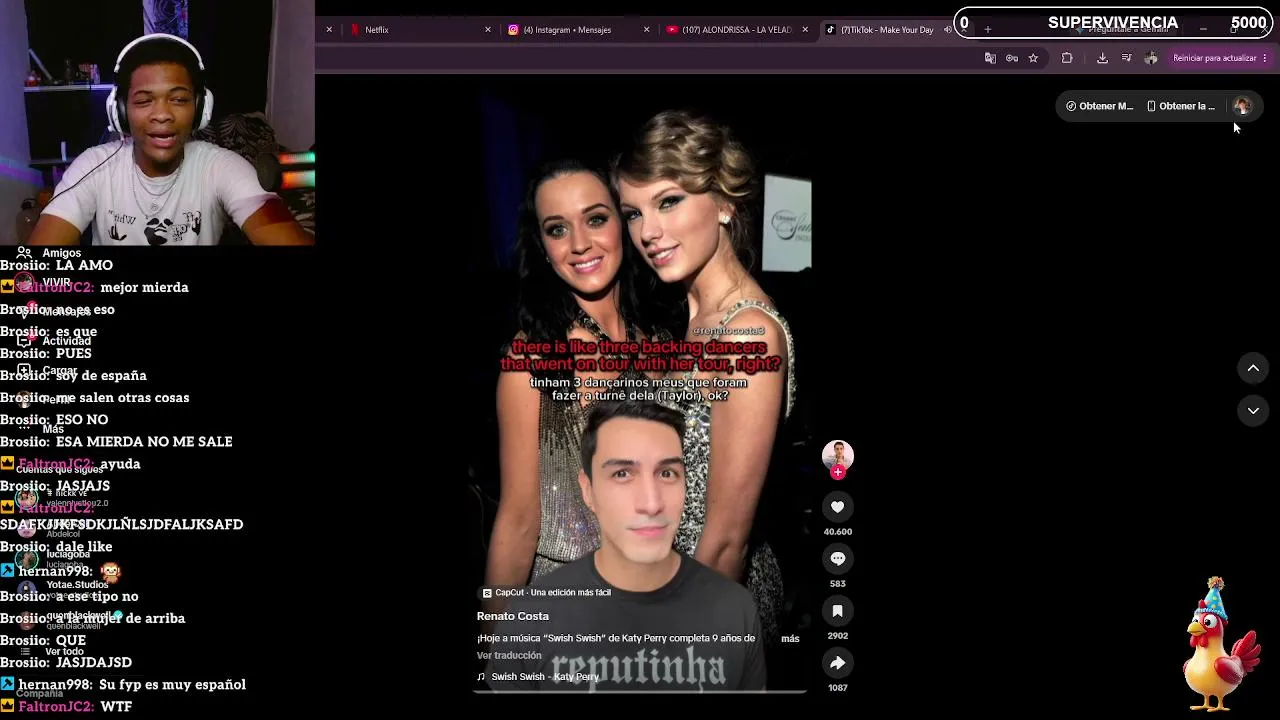This screenshot has width=1280, height=720.
Task: Click the 'mejor mierda' chat message
Action: (144, 287)
